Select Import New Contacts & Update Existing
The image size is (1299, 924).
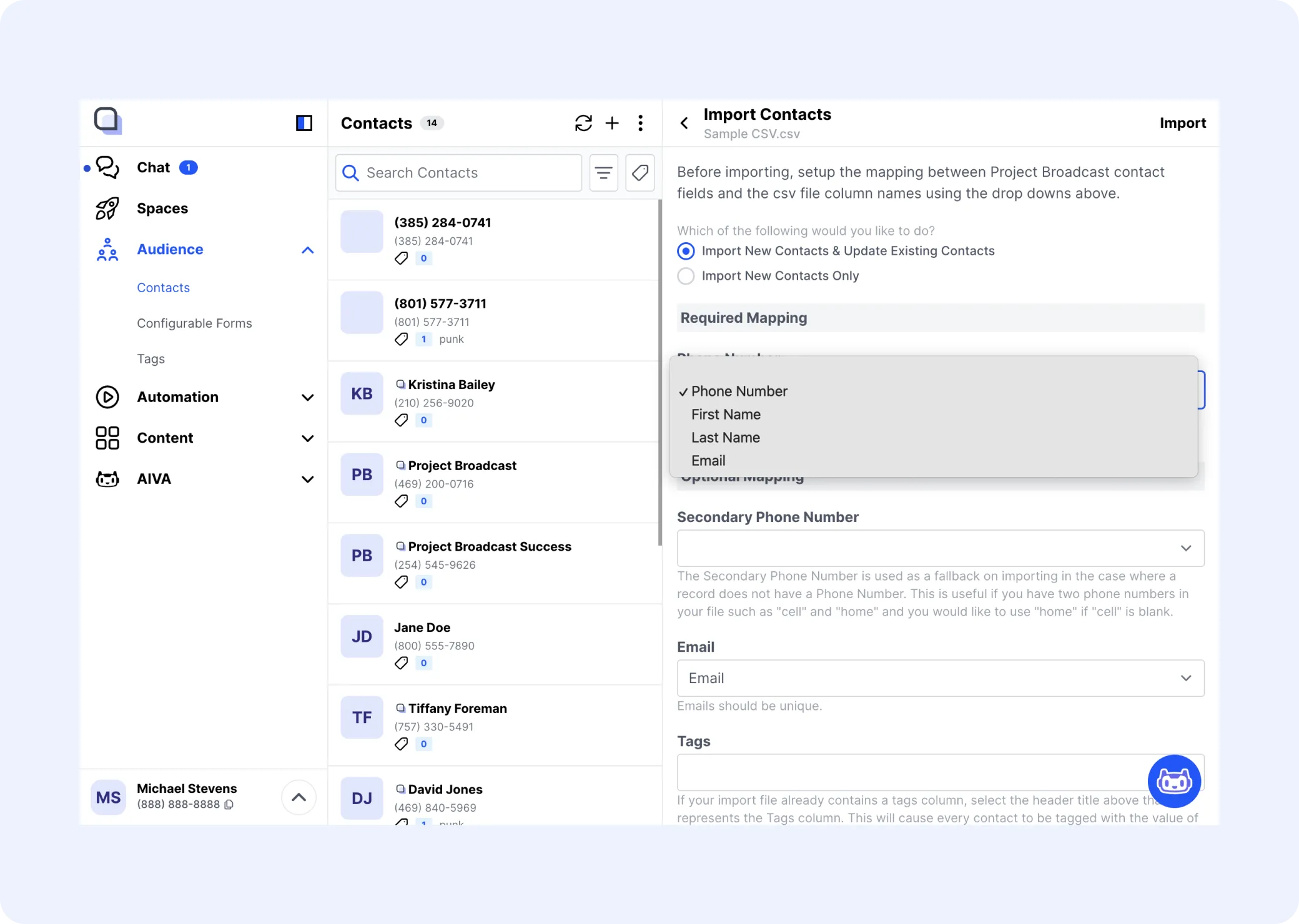point(686,251)
